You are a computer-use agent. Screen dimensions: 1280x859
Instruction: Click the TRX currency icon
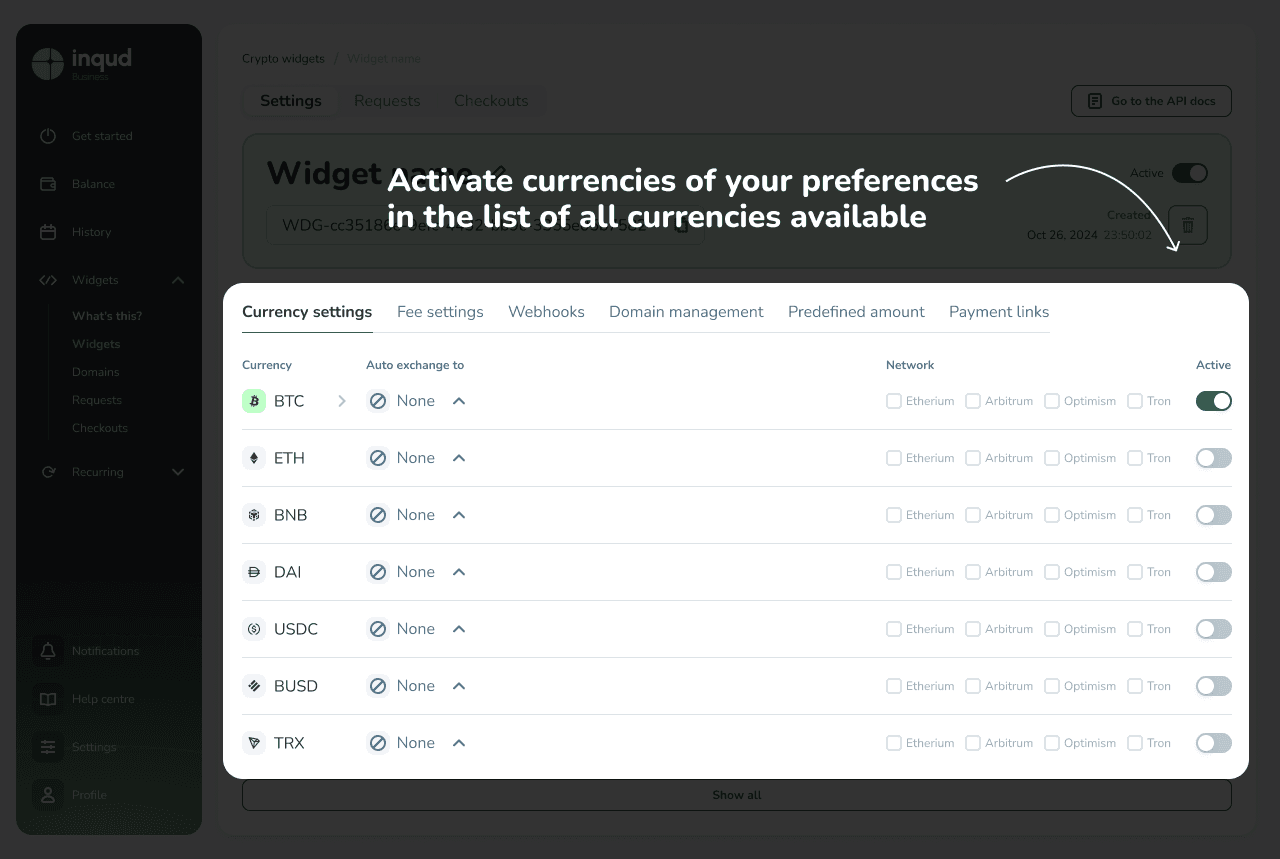[254, 743]
